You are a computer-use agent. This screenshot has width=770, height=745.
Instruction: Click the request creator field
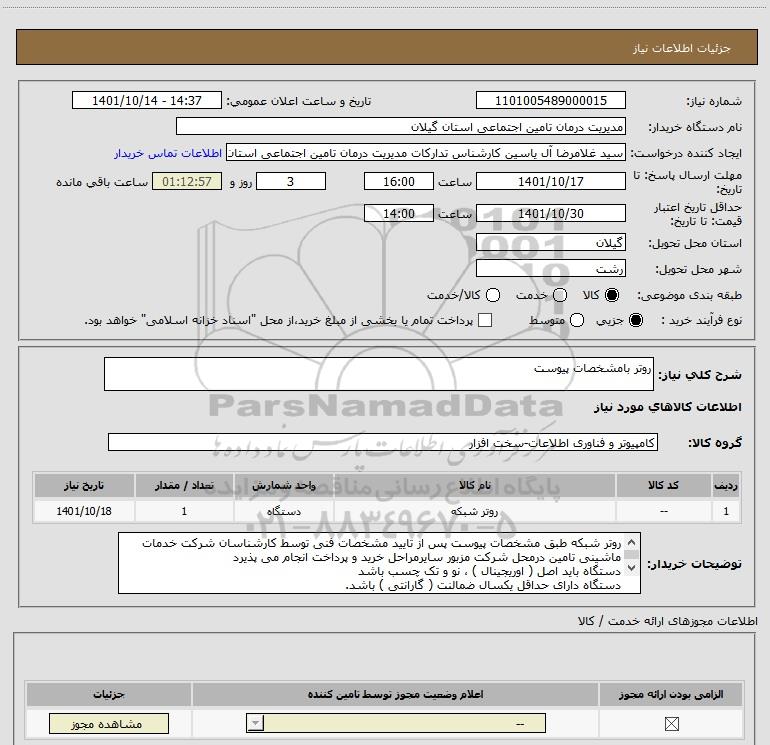tap(426, 153)
